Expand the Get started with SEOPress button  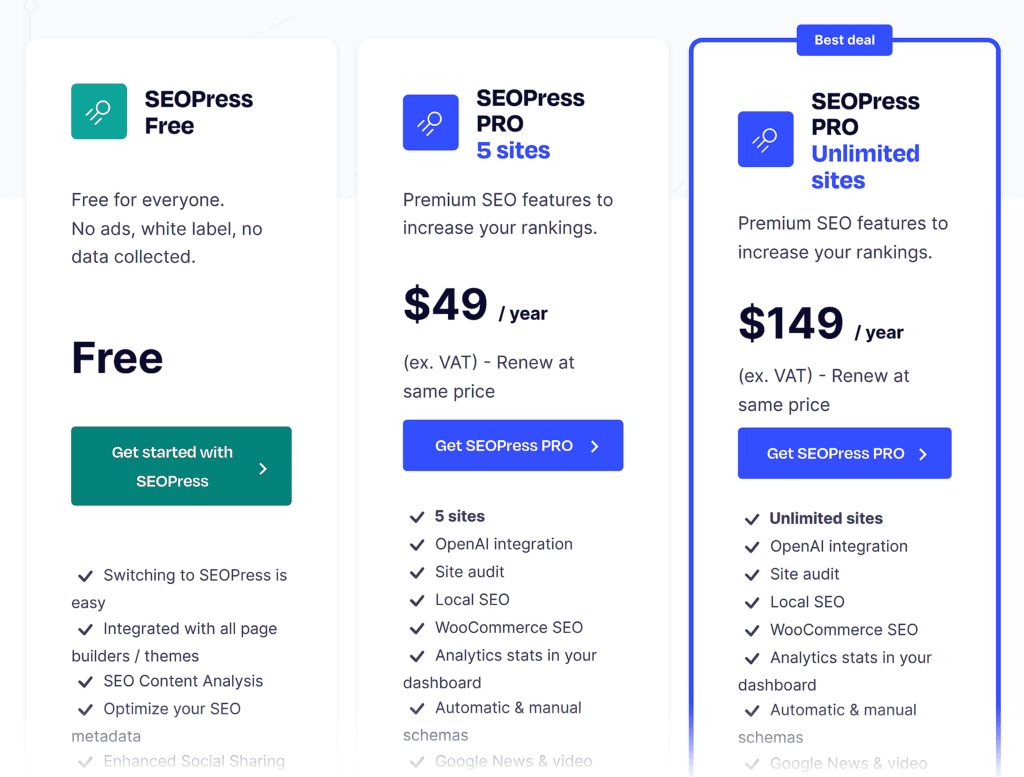coord(181,466)
